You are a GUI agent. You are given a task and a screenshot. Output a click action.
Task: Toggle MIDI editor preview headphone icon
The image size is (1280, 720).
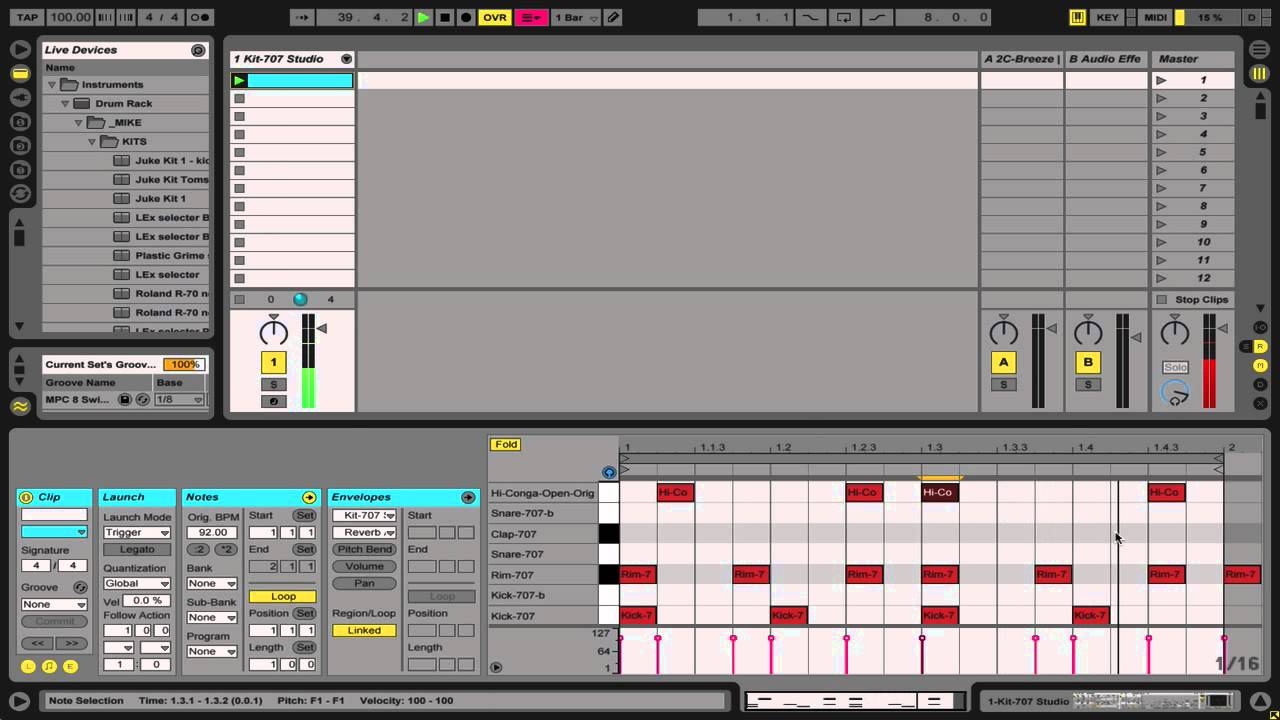609,473
